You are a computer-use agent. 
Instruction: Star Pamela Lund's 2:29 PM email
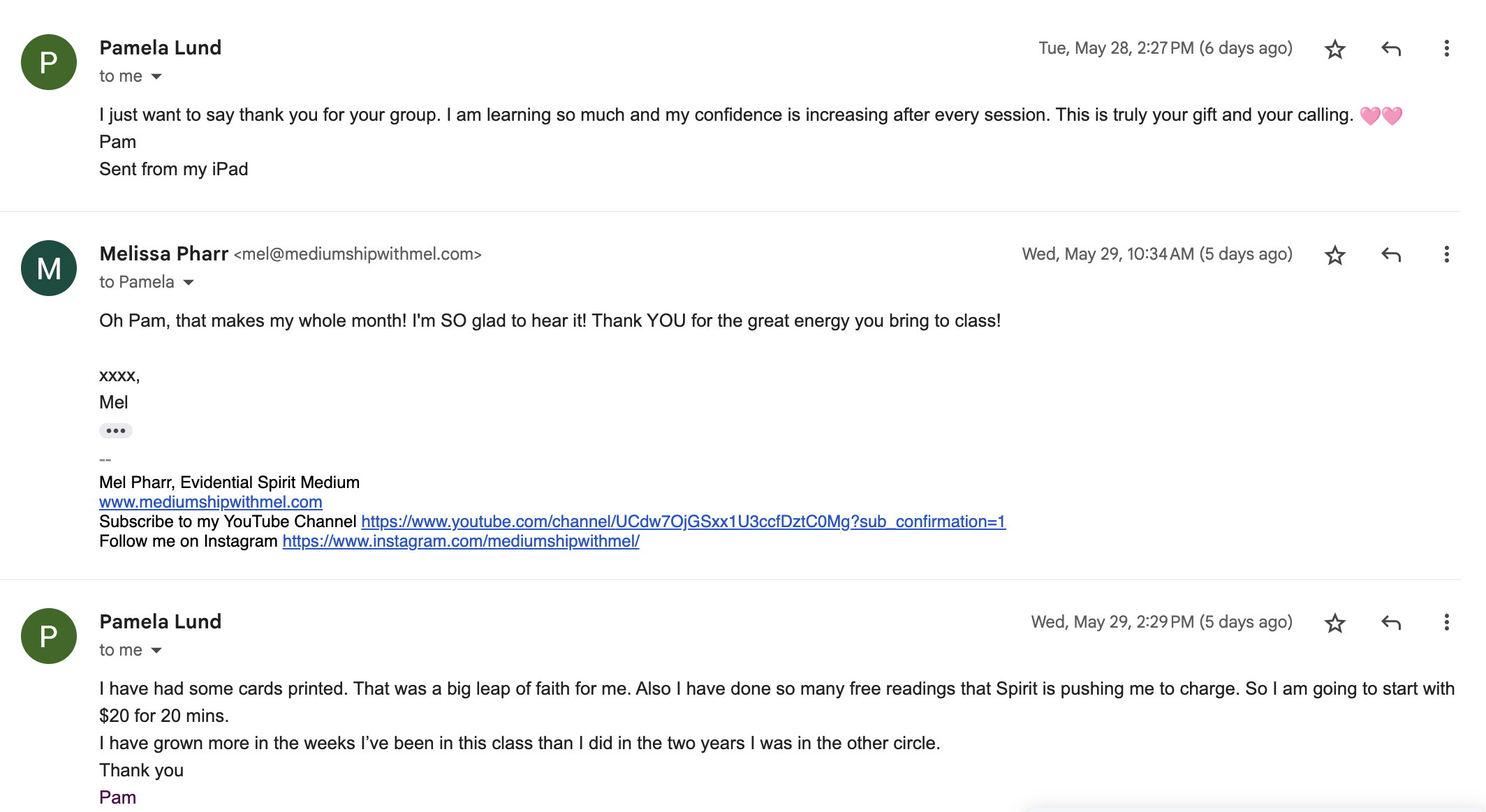coord(1334,623)
